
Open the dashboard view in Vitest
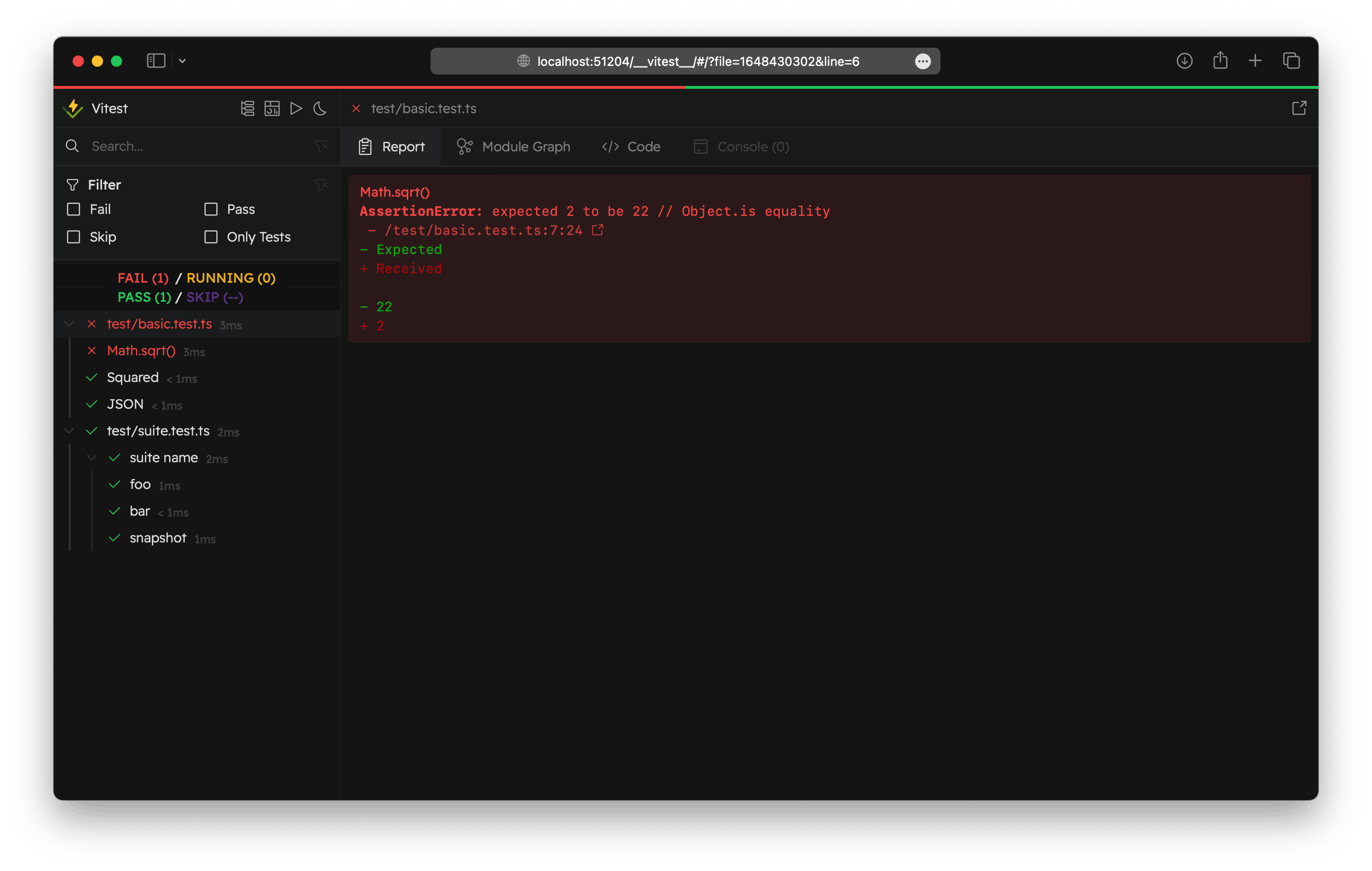tap(273, 108)
